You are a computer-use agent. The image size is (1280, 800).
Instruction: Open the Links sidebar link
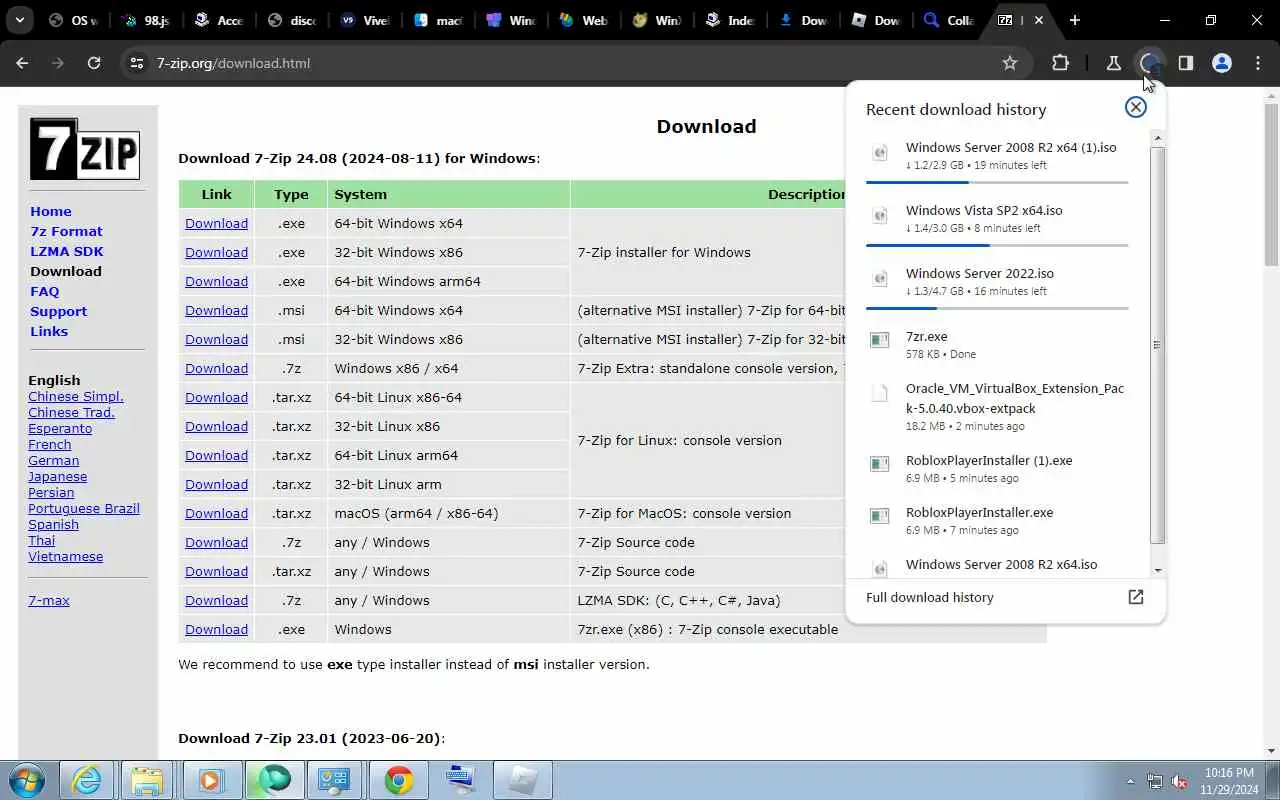[49, 331]
